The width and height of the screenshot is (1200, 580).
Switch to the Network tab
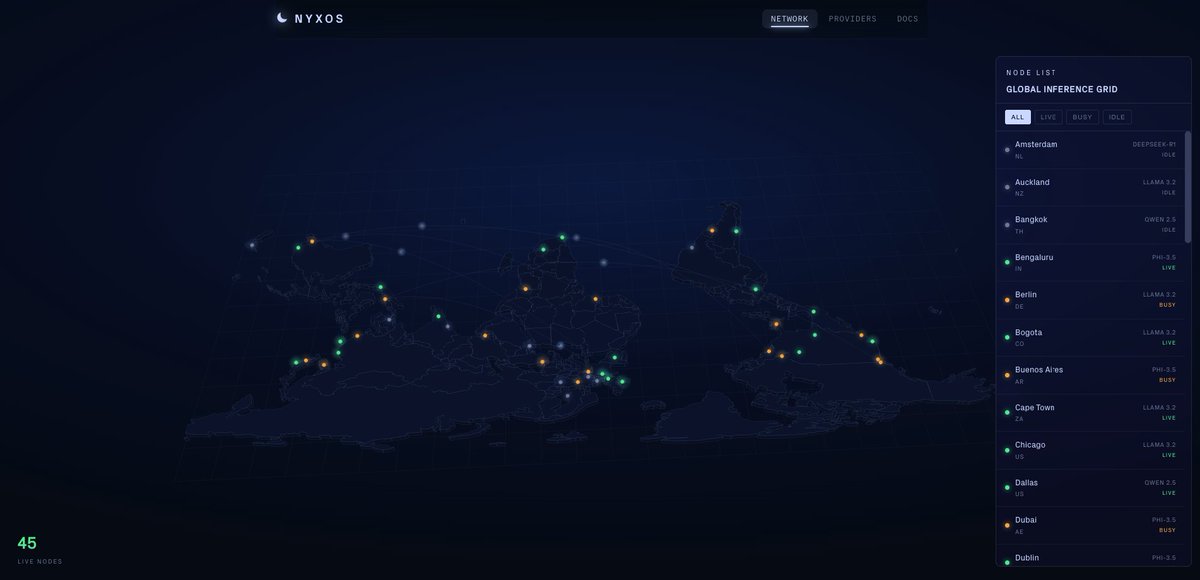[x=790, y=19]
